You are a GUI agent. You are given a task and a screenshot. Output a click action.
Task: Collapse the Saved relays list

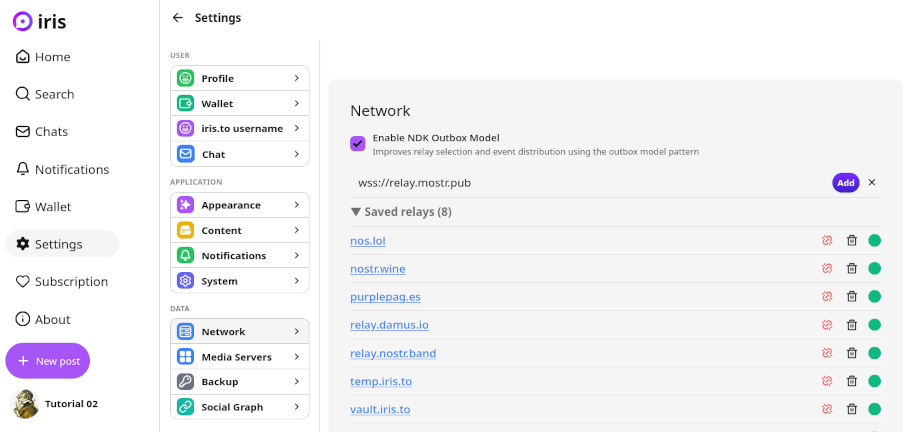click(x=356, y=212)
